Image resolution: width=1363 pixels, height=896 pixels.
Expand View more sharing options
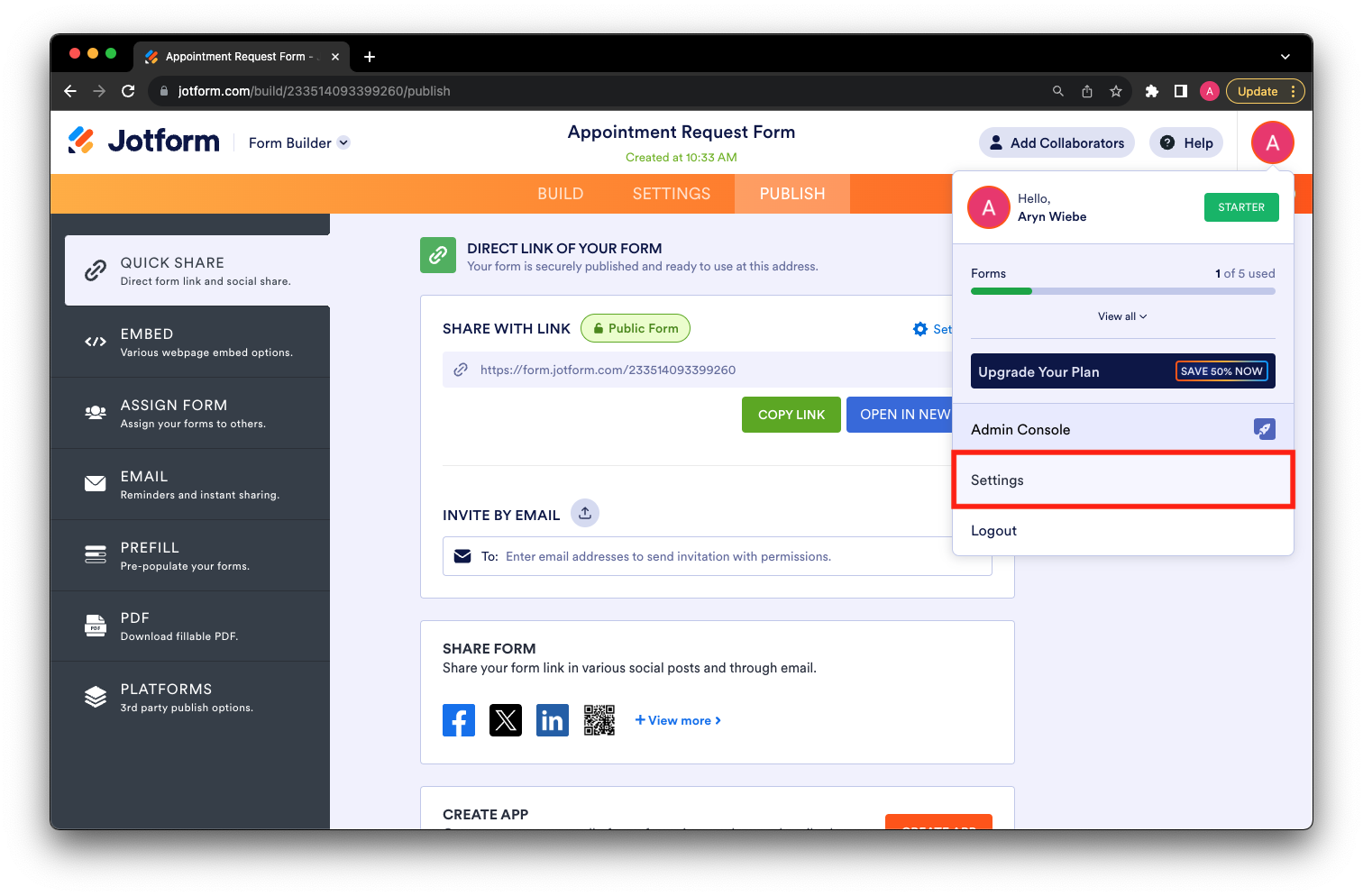tap(678, 720)
